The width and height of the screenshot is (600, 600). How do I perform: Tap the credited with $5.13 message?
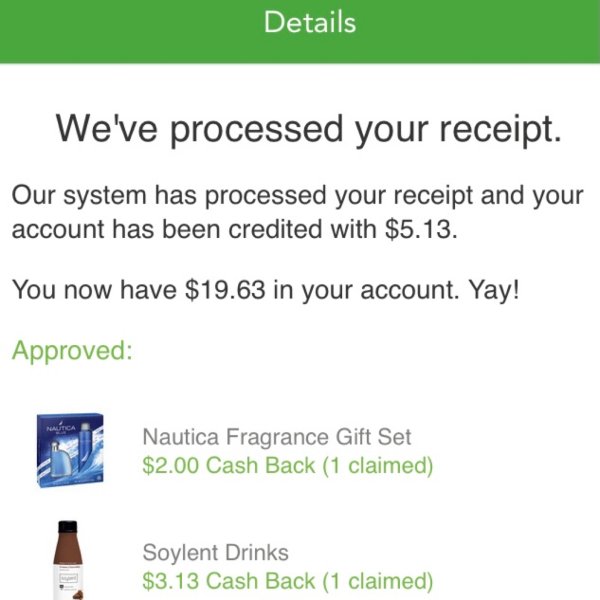297,212
